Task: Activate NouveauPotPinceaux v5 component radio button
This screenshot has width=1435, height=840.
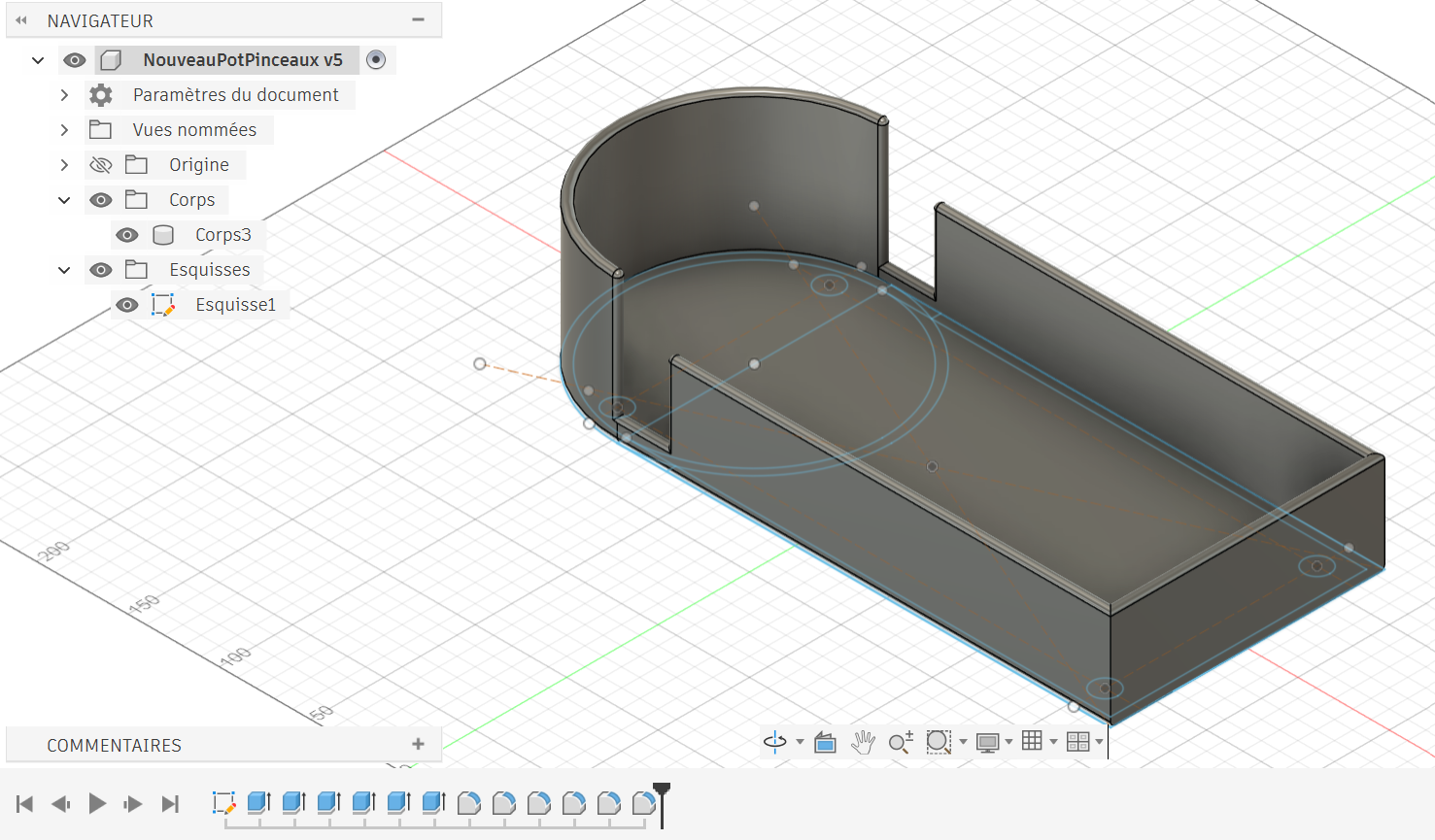Action: pyautogui.click(x=376, y=60)
